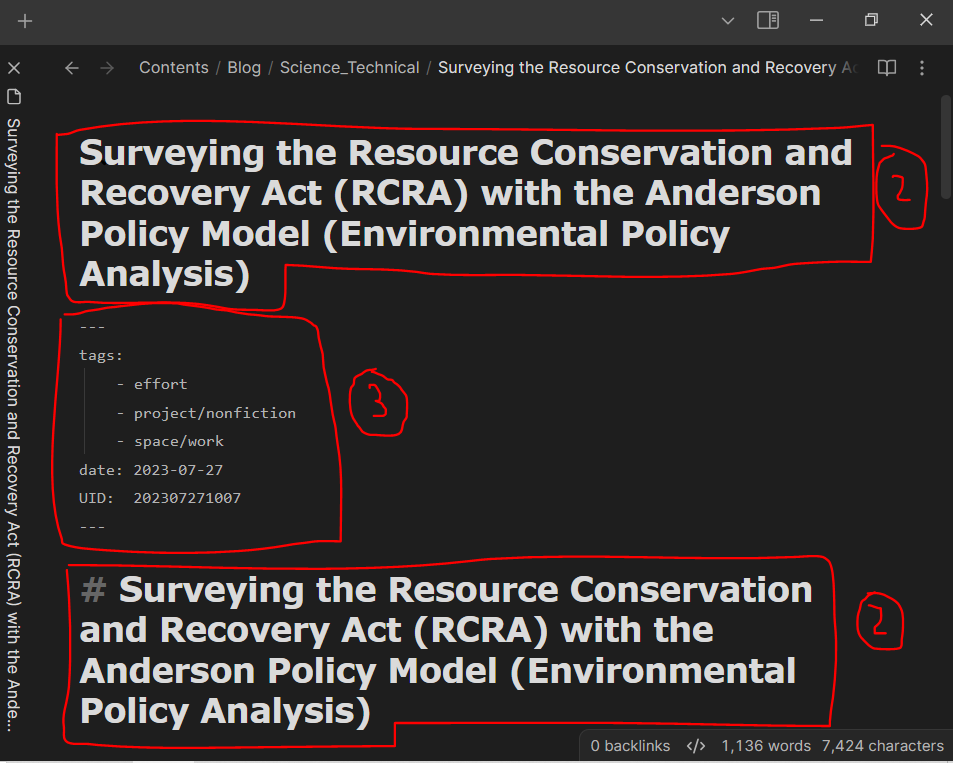Create a new tab with the plus icon
Viewport: 953px width, 763px height.
[x=25, y=21]
